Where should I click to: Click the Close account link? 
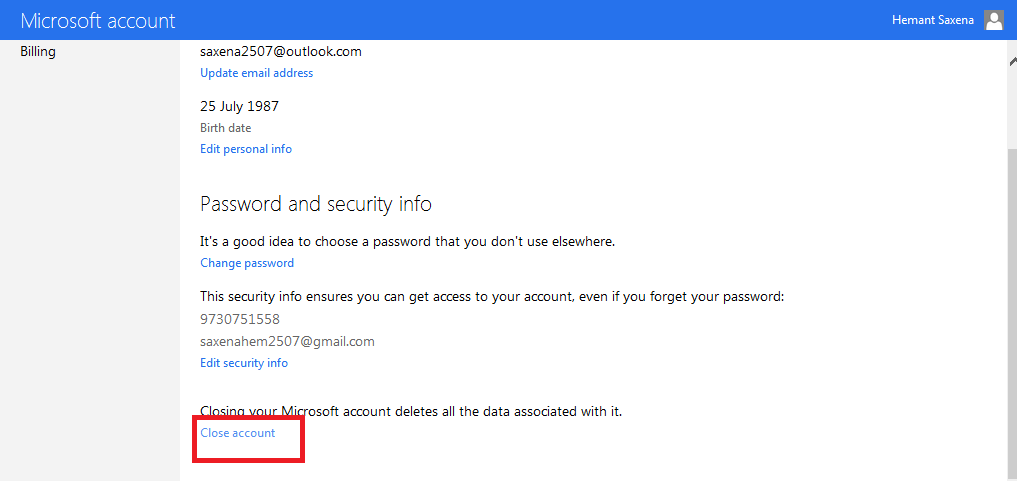[x=238, y=433]
